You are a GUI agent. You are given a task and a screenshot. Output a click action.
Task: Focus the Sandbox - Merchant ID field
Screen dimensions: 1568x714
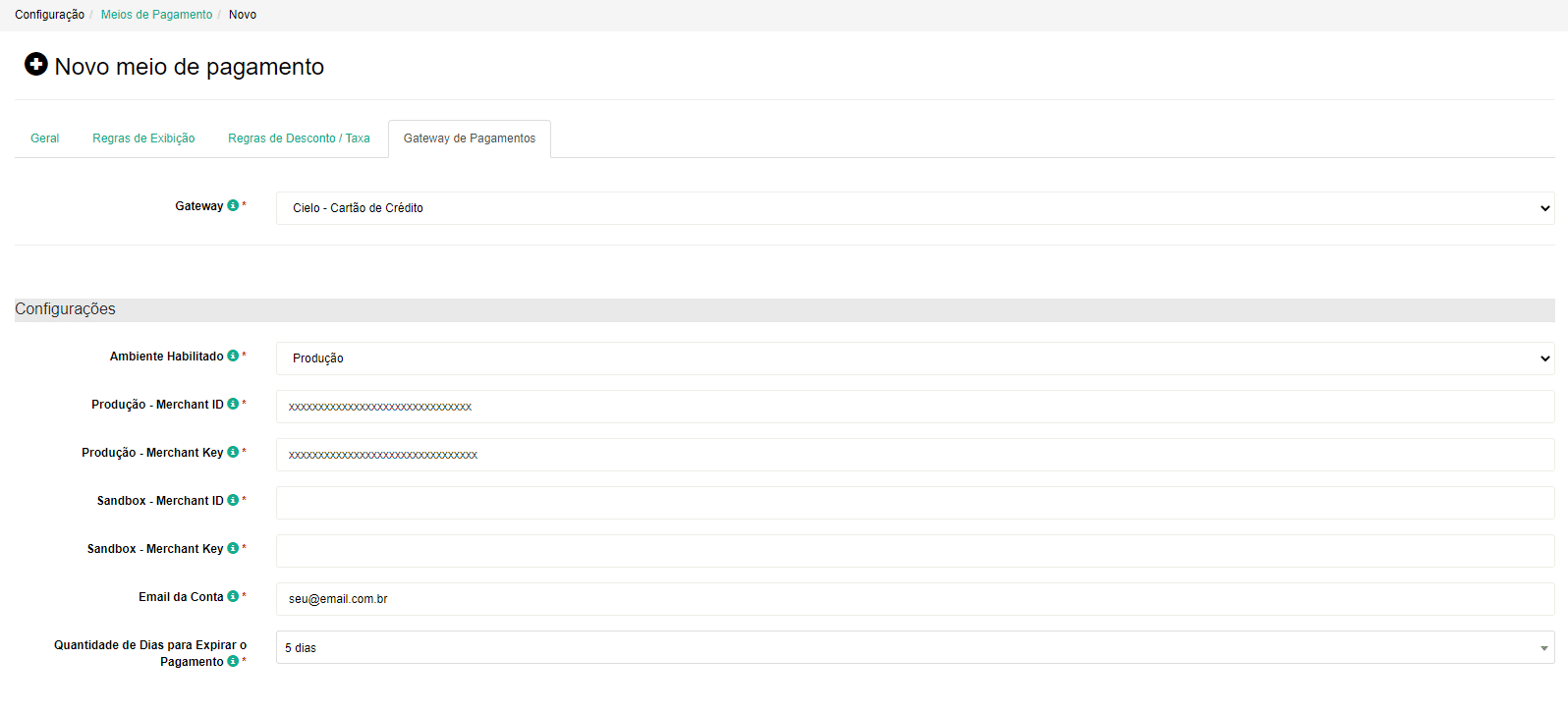[x=914, y=503]
